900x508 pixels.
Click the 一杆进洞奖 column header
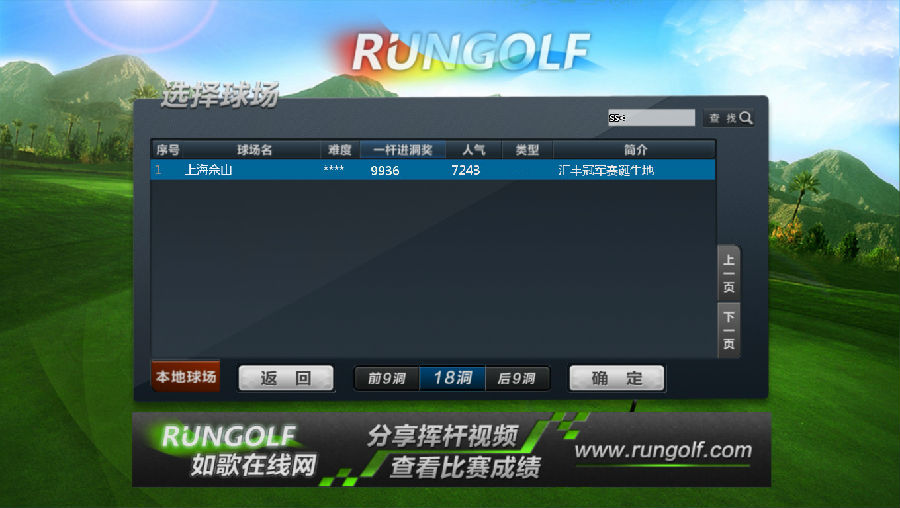(x=402, y=150)
